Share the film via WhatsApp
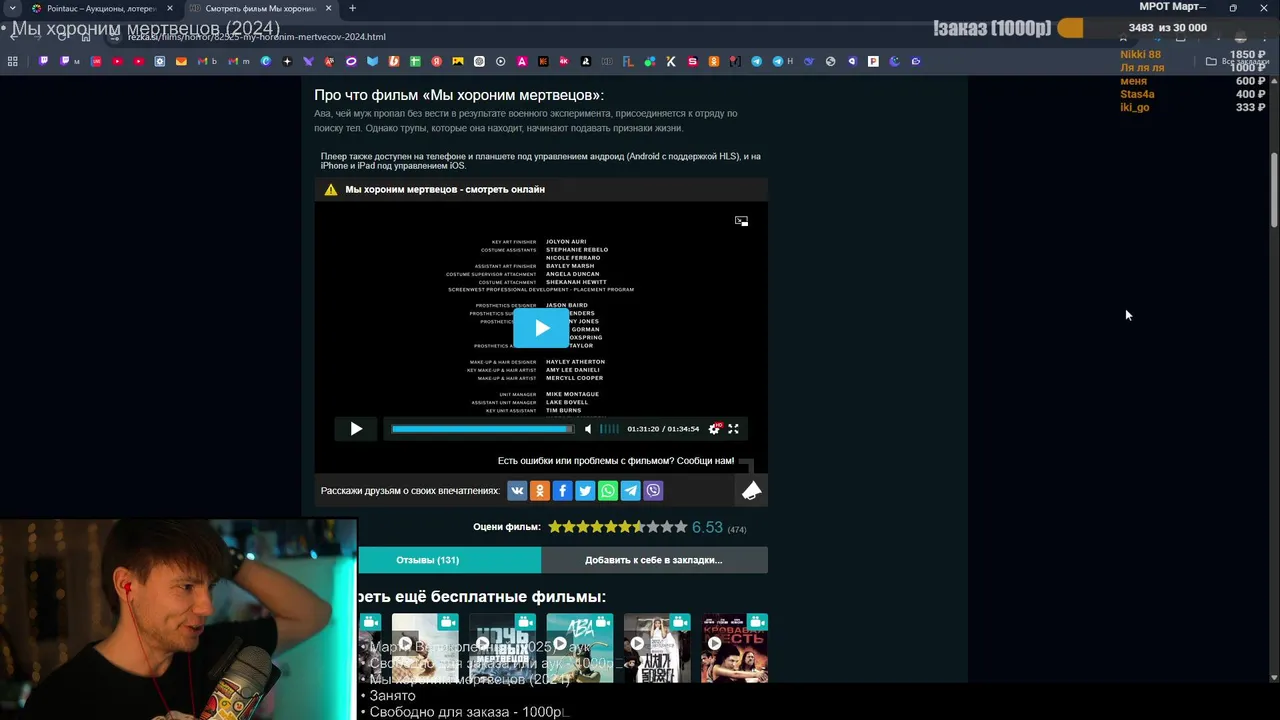The image size is (1280, 720). [608, 490]
